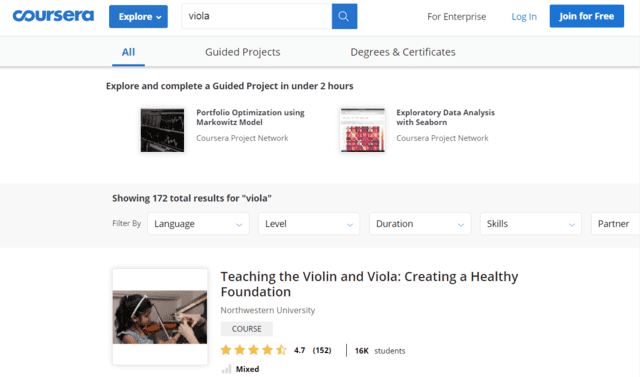This screenshot has height=377, width=640.
Task: Click the Join for Free button
Action: click(587, 16)
